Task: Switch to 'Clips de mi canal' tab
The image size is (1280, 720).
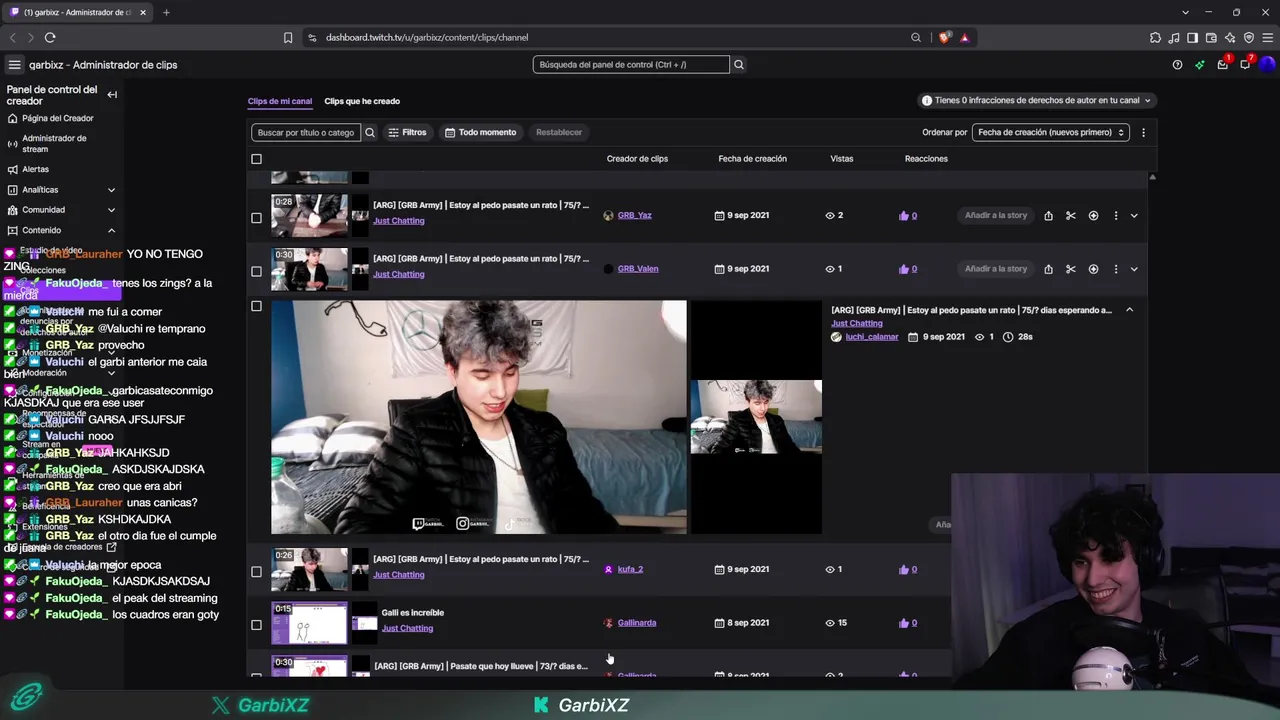Action: coord(280,101)
